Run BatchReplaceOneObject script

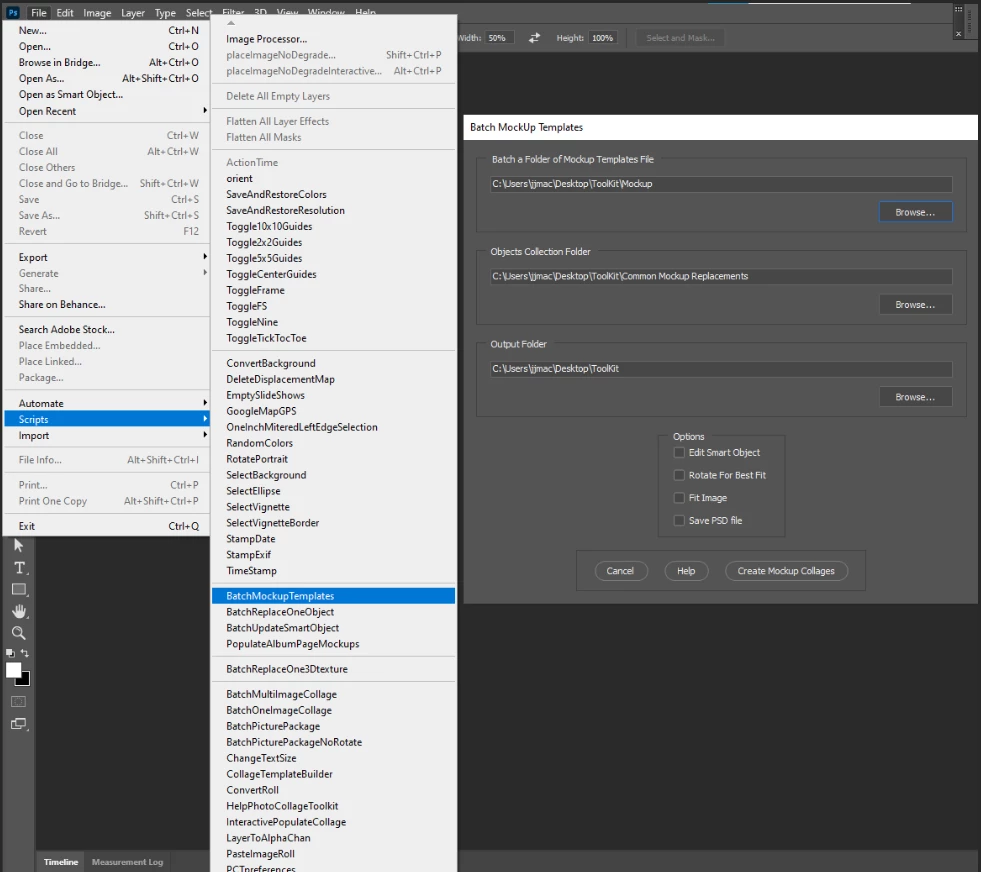333,612
